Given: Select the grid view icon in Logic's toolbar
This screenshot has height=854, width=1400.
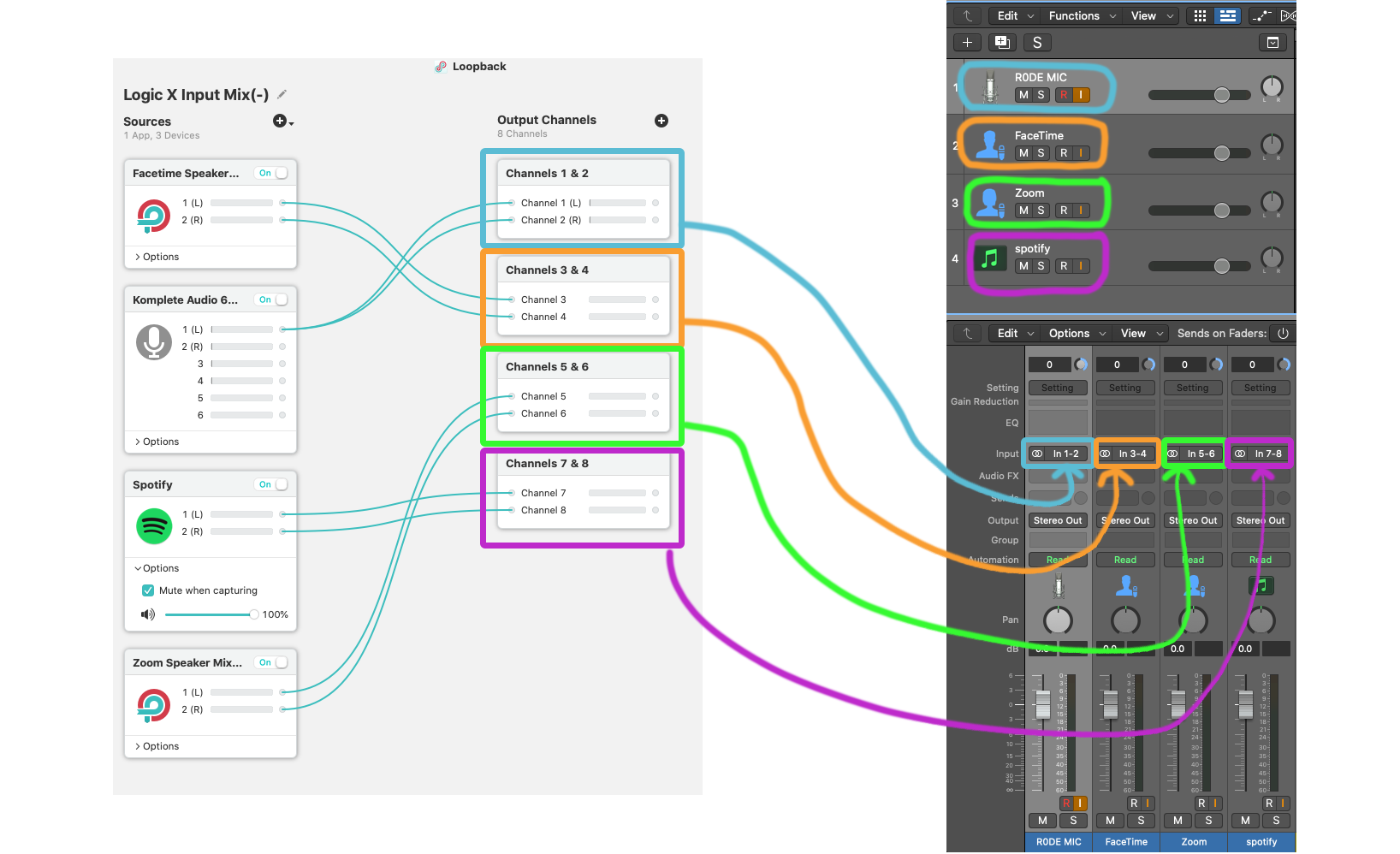Looking at the screenshot, I should [x=1199, y=15].
